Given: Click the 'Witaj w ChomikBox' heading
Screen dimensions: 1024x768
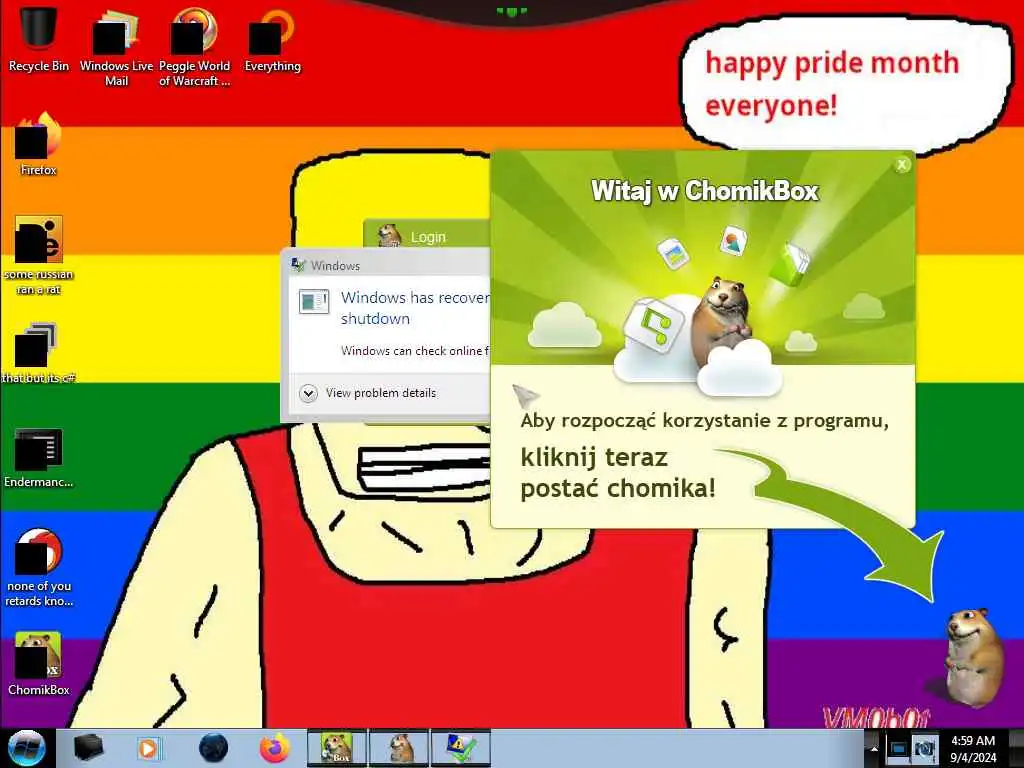Looking at the screenshot, I should 705,191.
